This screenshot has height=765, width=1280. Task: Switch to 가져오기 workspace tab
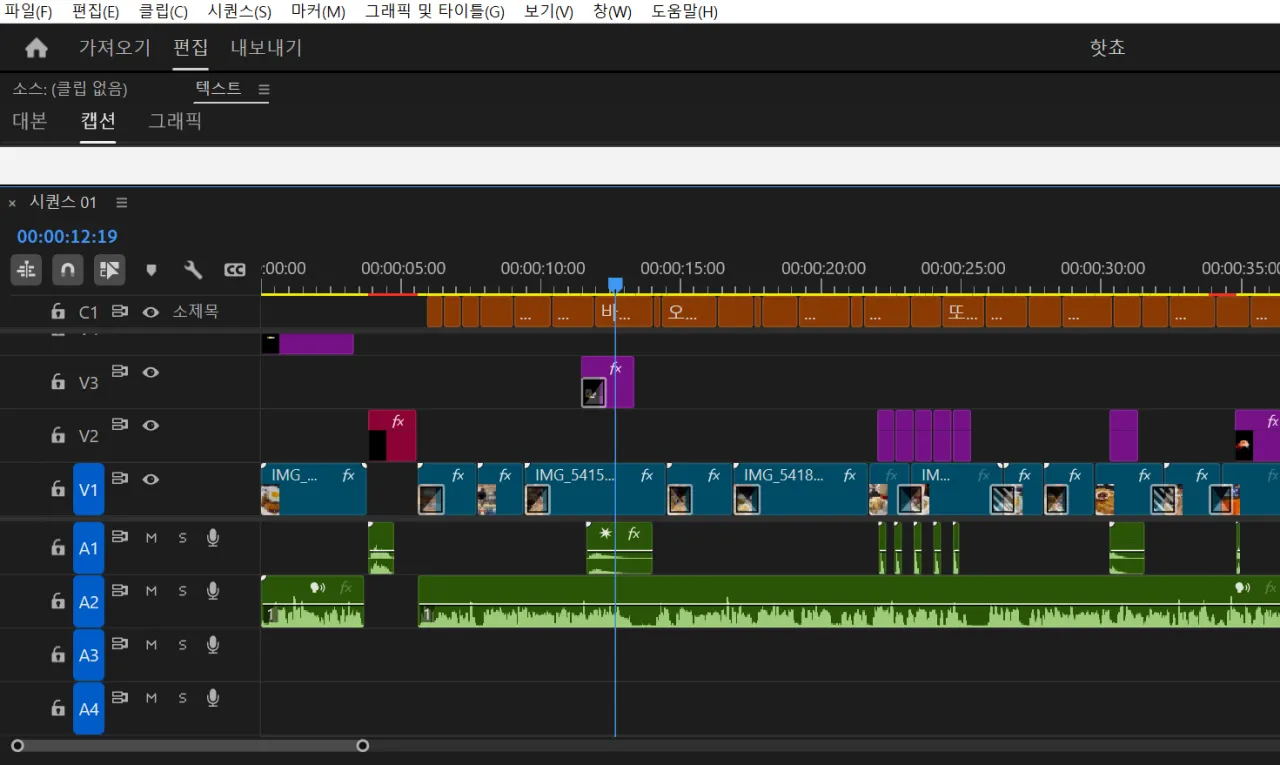115,48
